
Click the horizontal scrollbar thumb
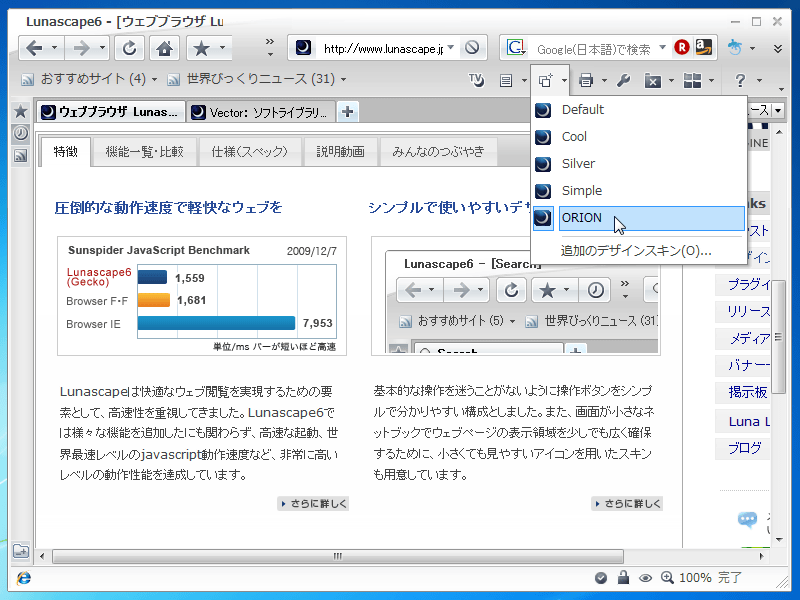(338, 556)
